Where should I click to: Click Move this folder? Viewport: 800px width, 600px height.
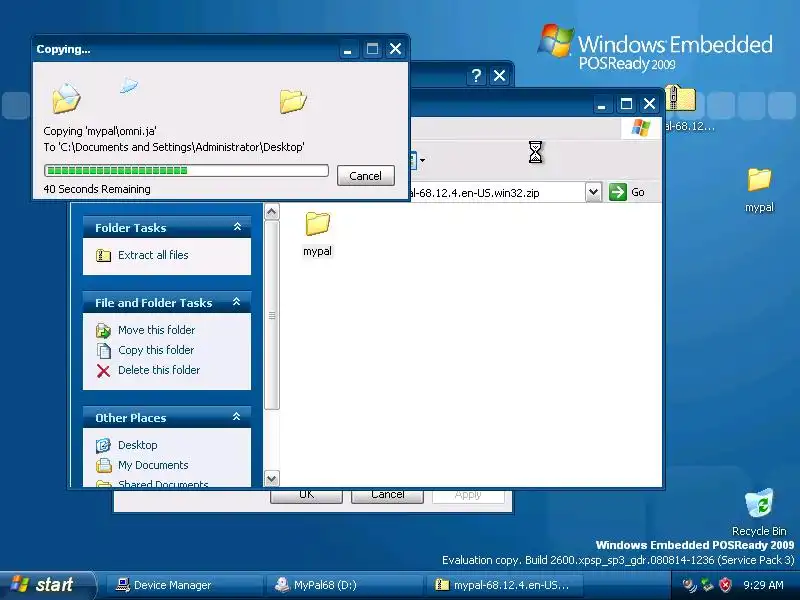pyautogui.click(x=156, y=330)
